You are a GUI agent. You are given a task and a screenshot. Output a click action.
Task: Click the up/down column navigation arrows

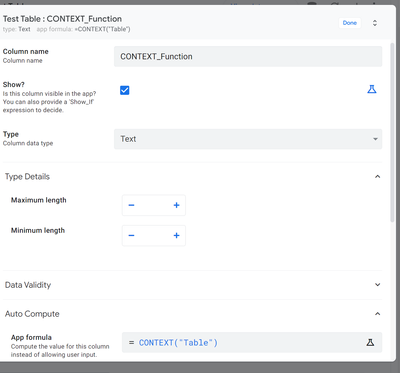pos(375,23)
